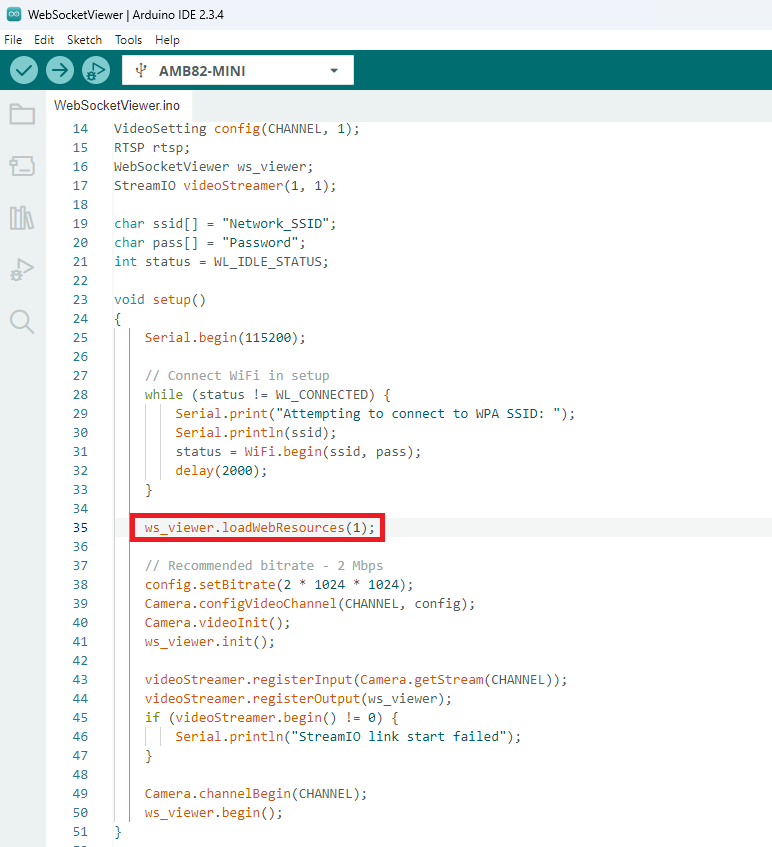Viewport: 772px width, 847px height.
Task: Click line 35 loadWebResources code
Action: point(259,527)
